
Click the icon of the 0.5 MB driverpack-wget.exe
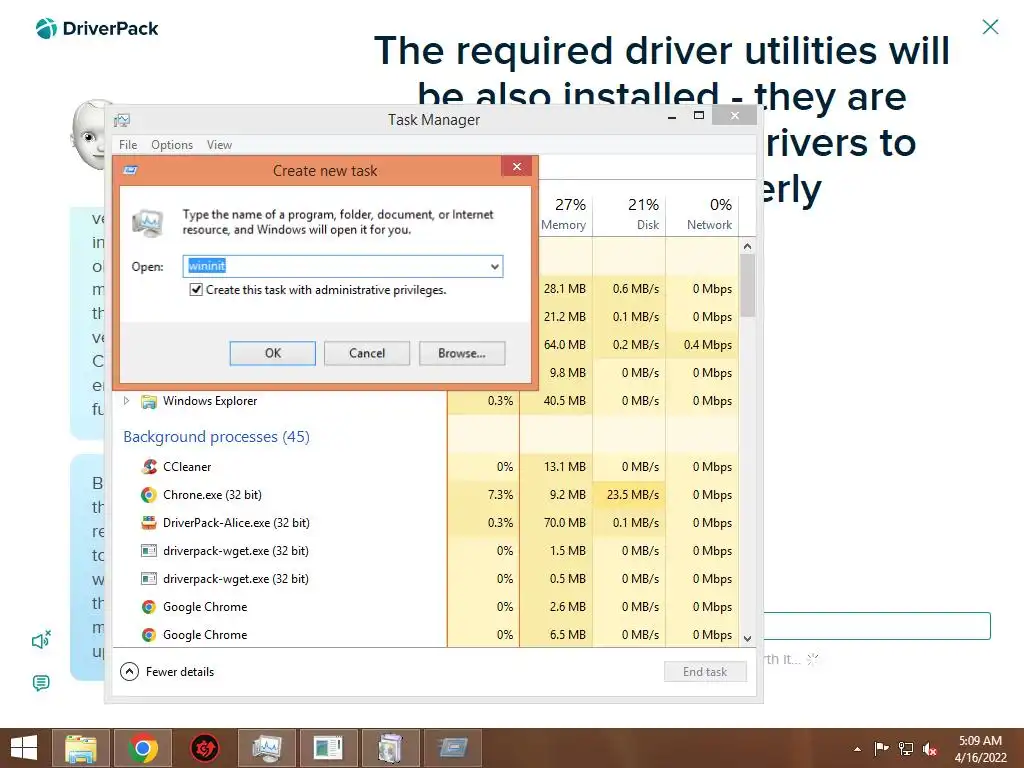pos(149,579)
